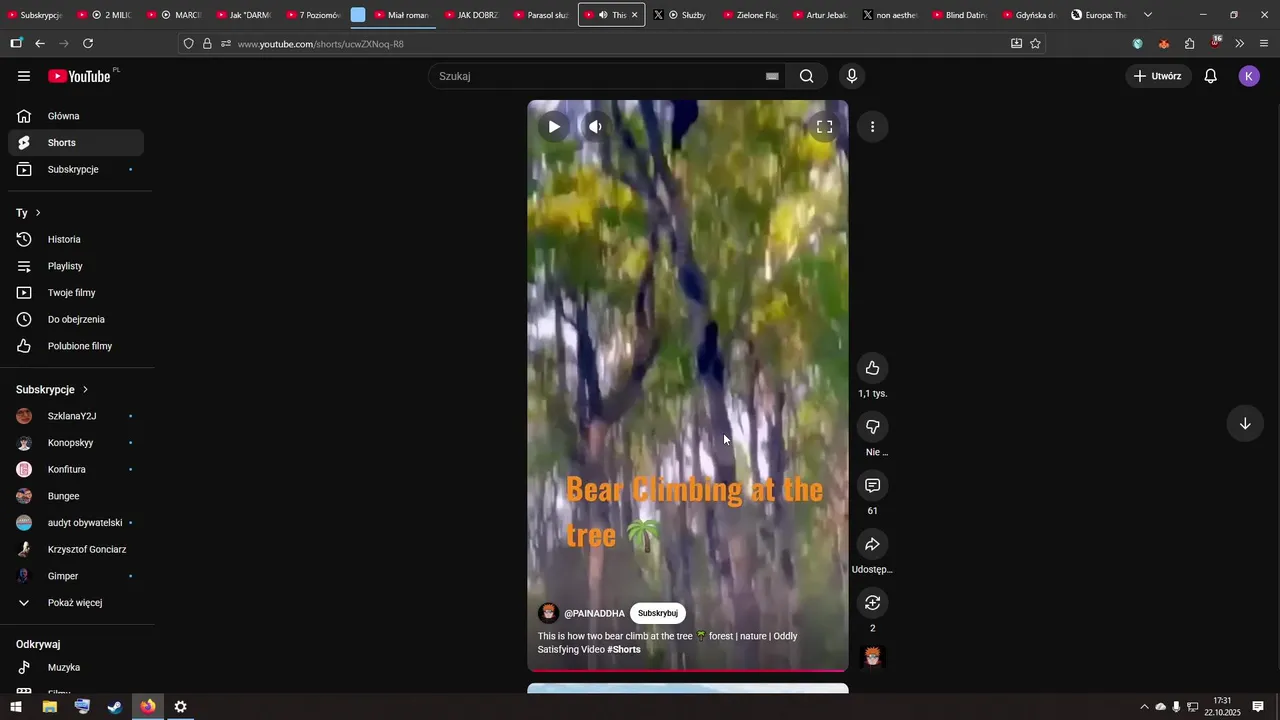
Task: Open YouTube notifications bell
Action: tap(1211, 76)
